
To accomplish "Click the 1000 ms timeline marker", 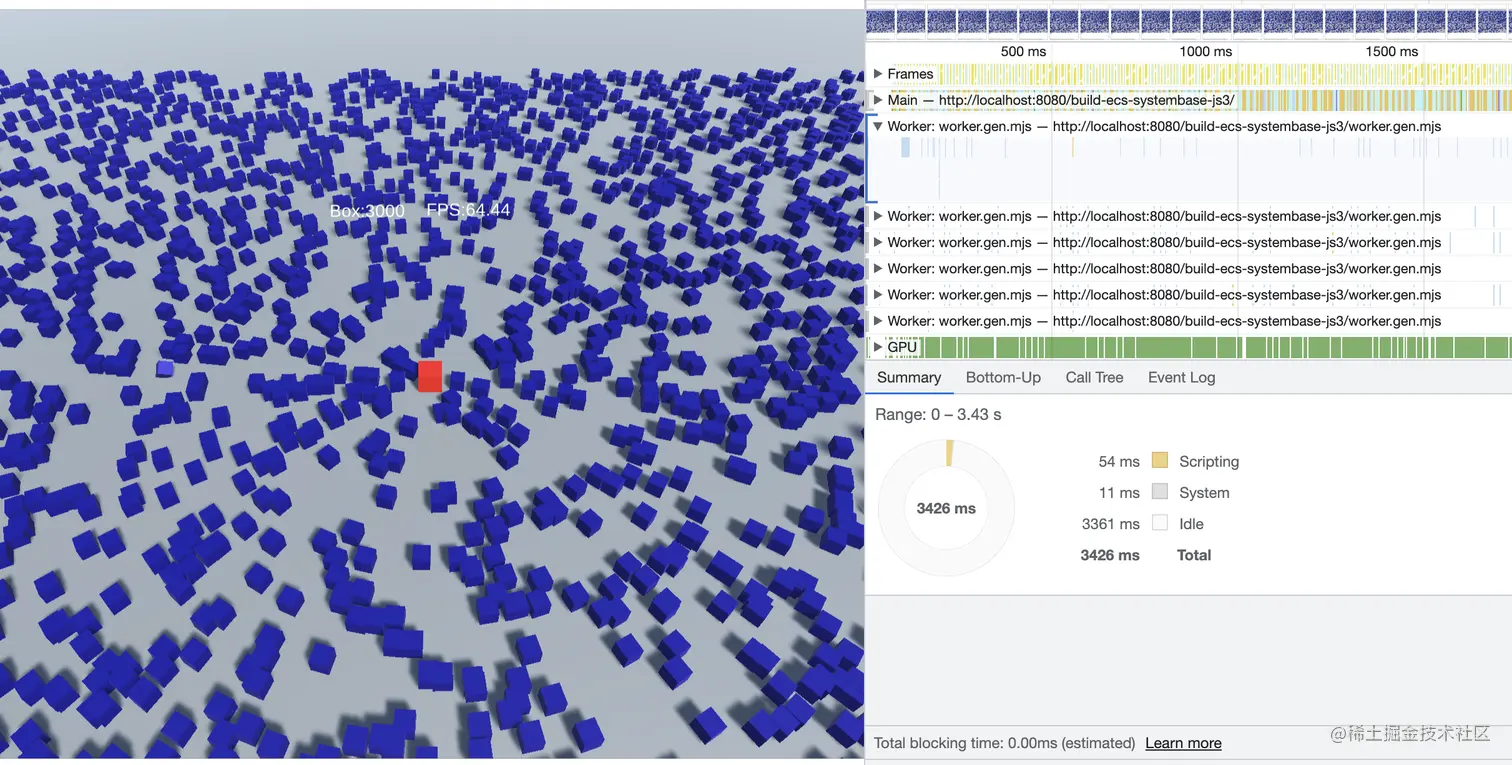I will coord(1205,51).
